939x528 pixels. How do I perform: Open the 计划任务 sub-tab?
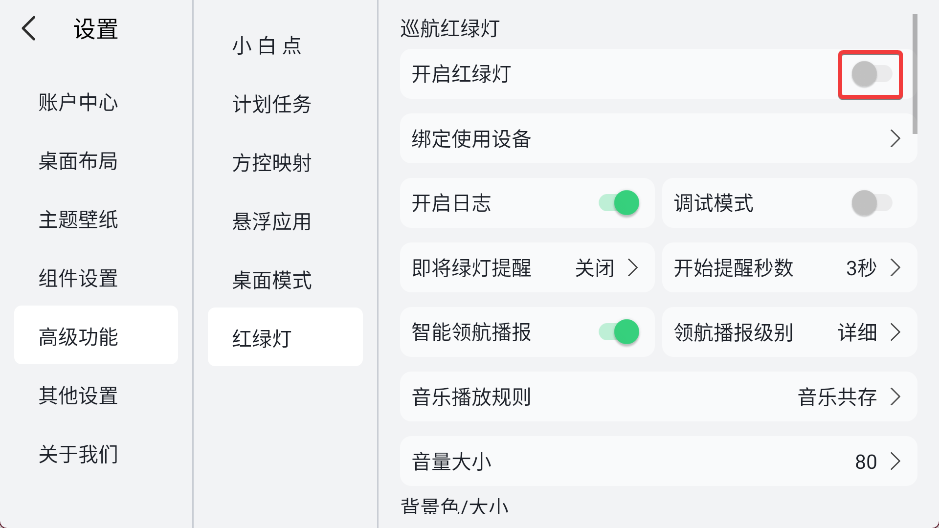point(272,104)
